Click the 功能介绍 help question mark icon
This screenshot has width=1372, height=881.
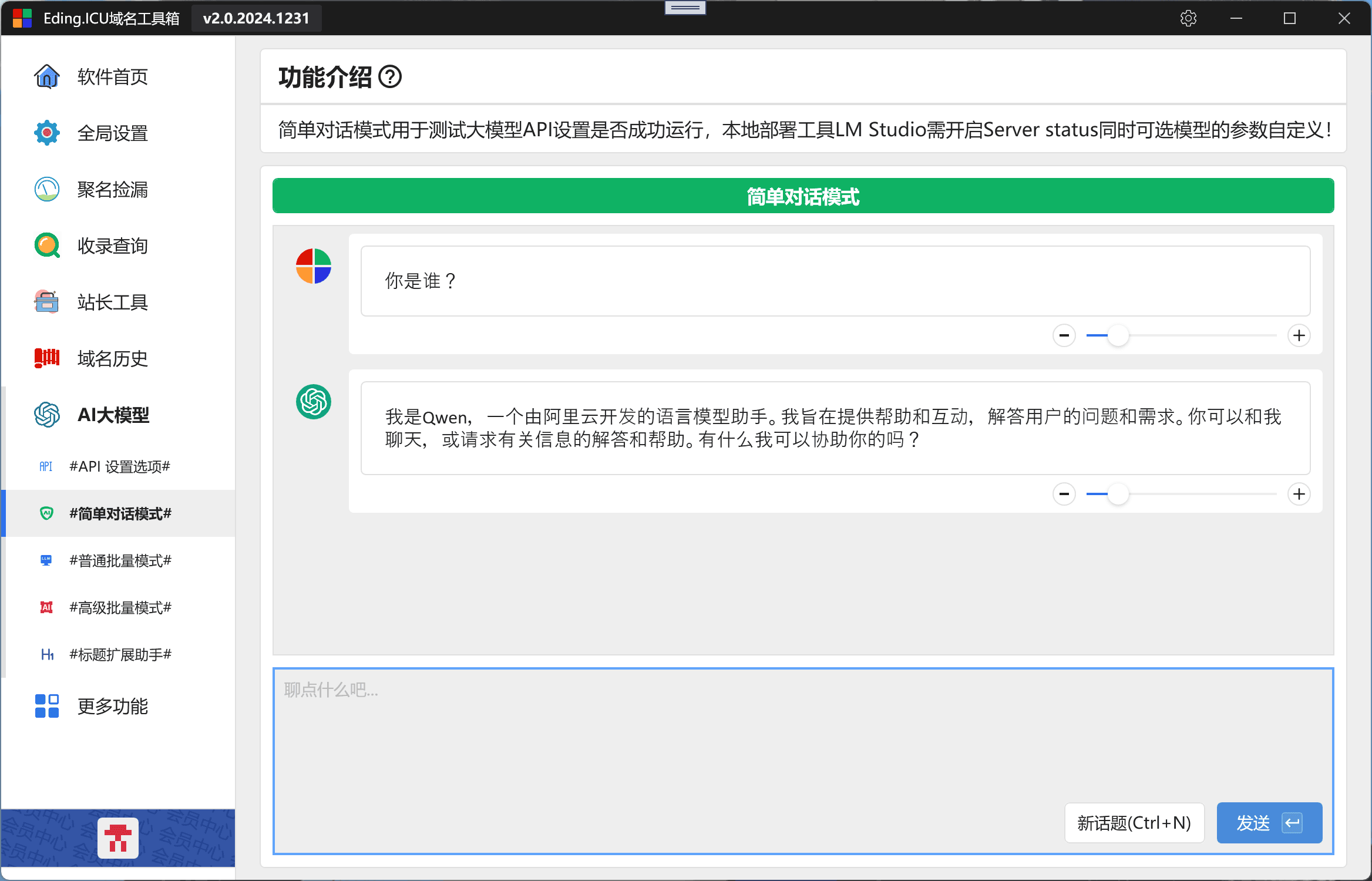click(390, 76)
